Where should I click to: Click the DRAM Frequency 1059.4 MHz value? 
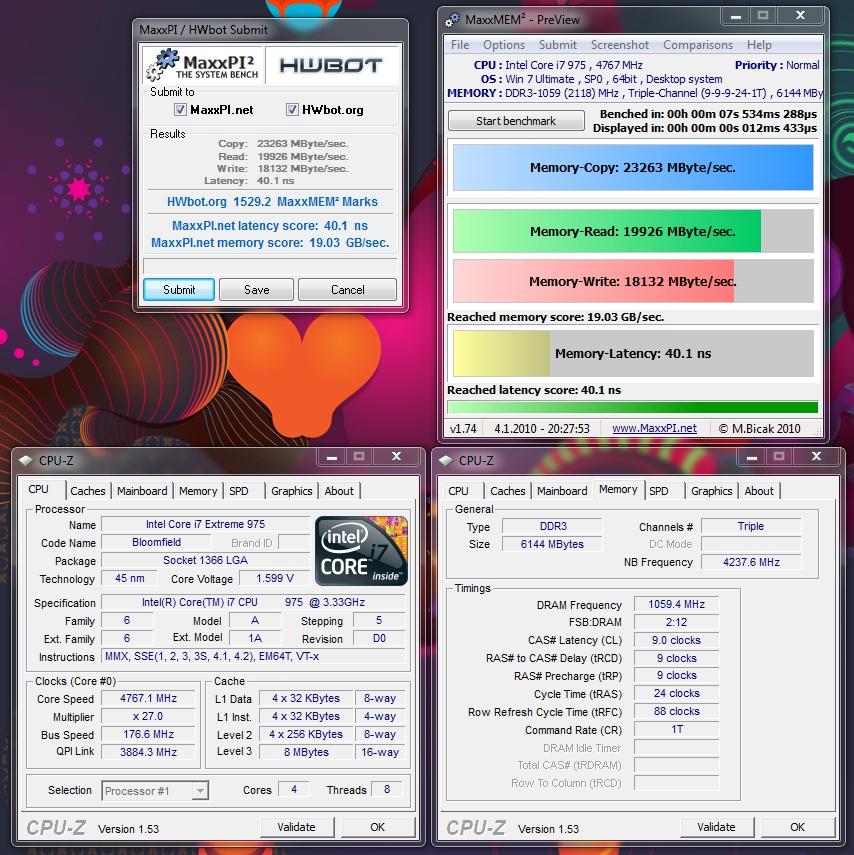[x=676, y=604]
